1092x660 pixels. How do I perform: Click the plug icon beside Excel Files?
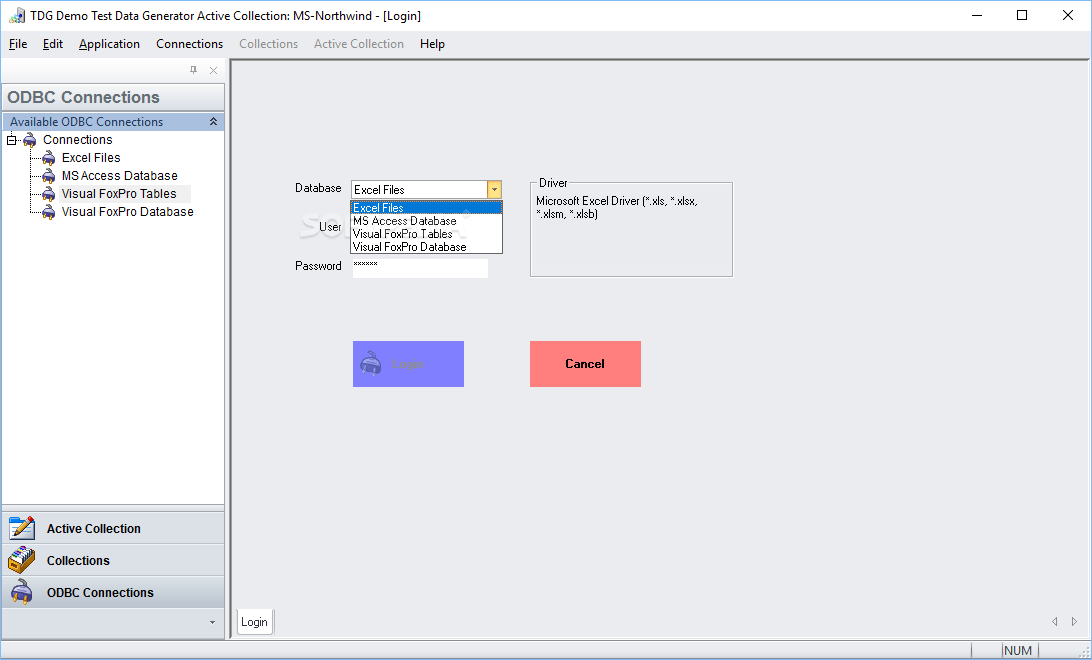coord(47,157)
